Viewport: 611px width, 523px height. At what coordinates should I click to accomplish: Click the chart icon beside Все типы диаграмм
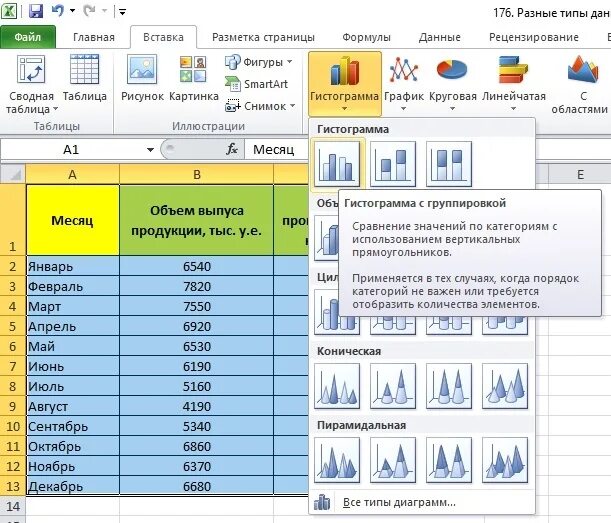pyautogui.click(x=322, y=502)
